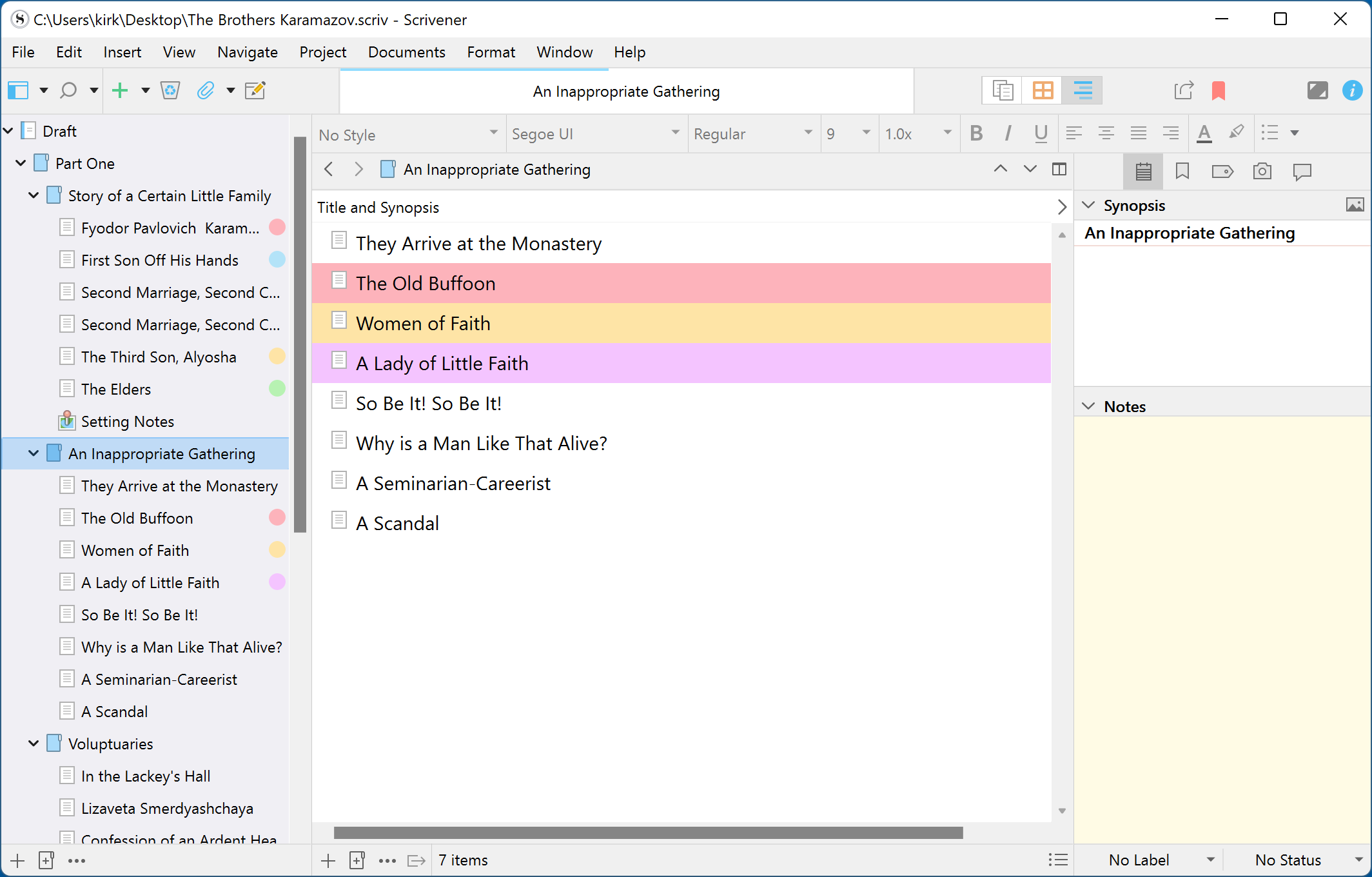Open the Documents menu
The image size is (1372, 877).
point(406,52)
